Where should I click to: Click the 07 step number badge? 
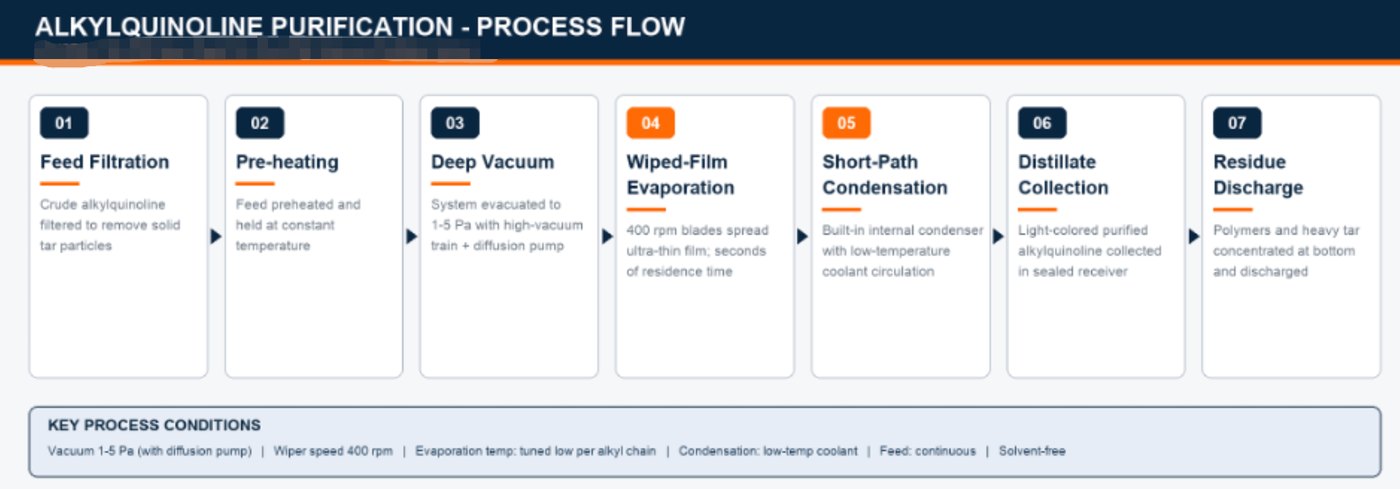tap(1237, 123)
